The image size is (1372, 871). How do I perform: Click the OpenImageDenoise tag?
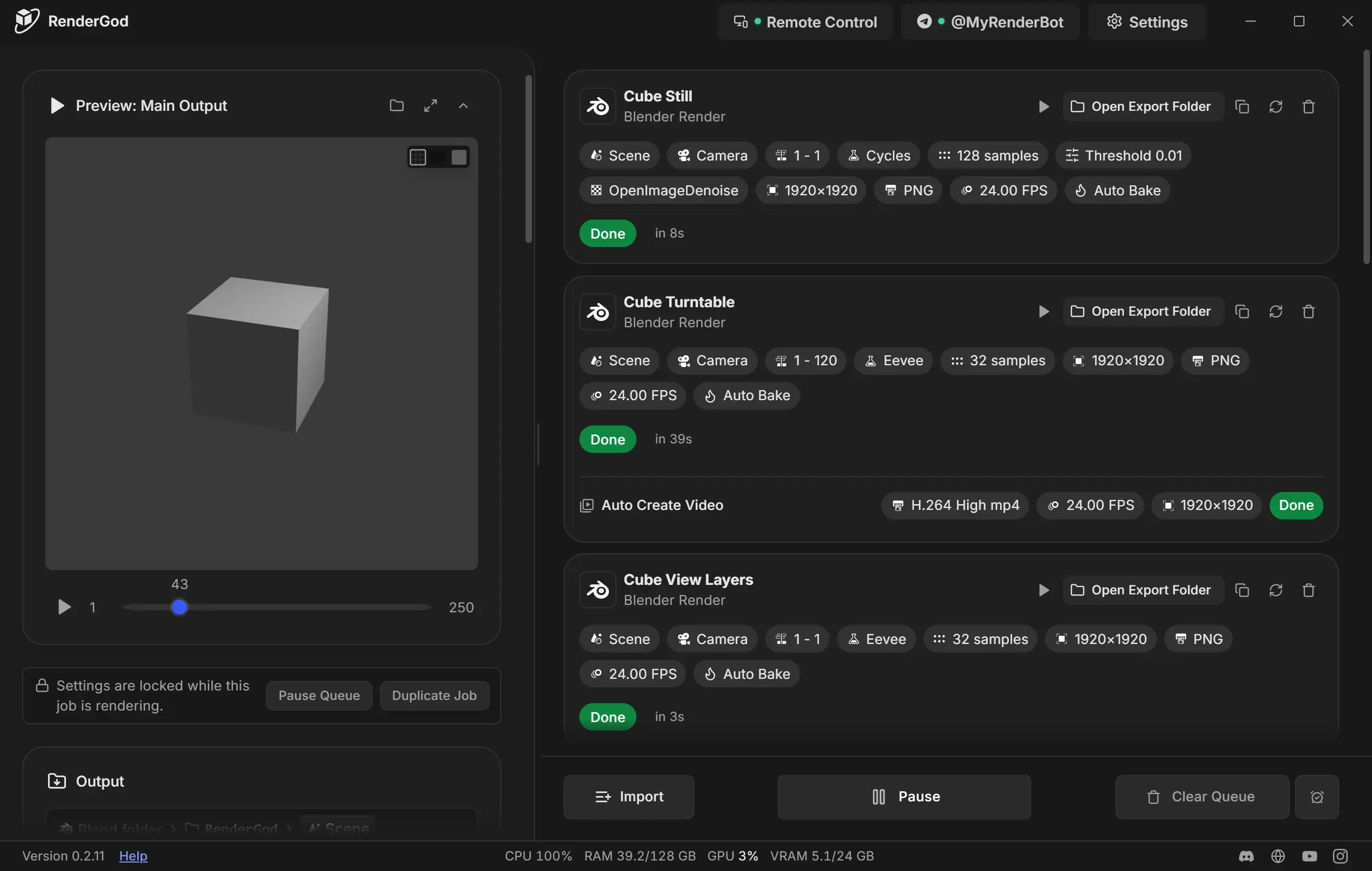664,191
